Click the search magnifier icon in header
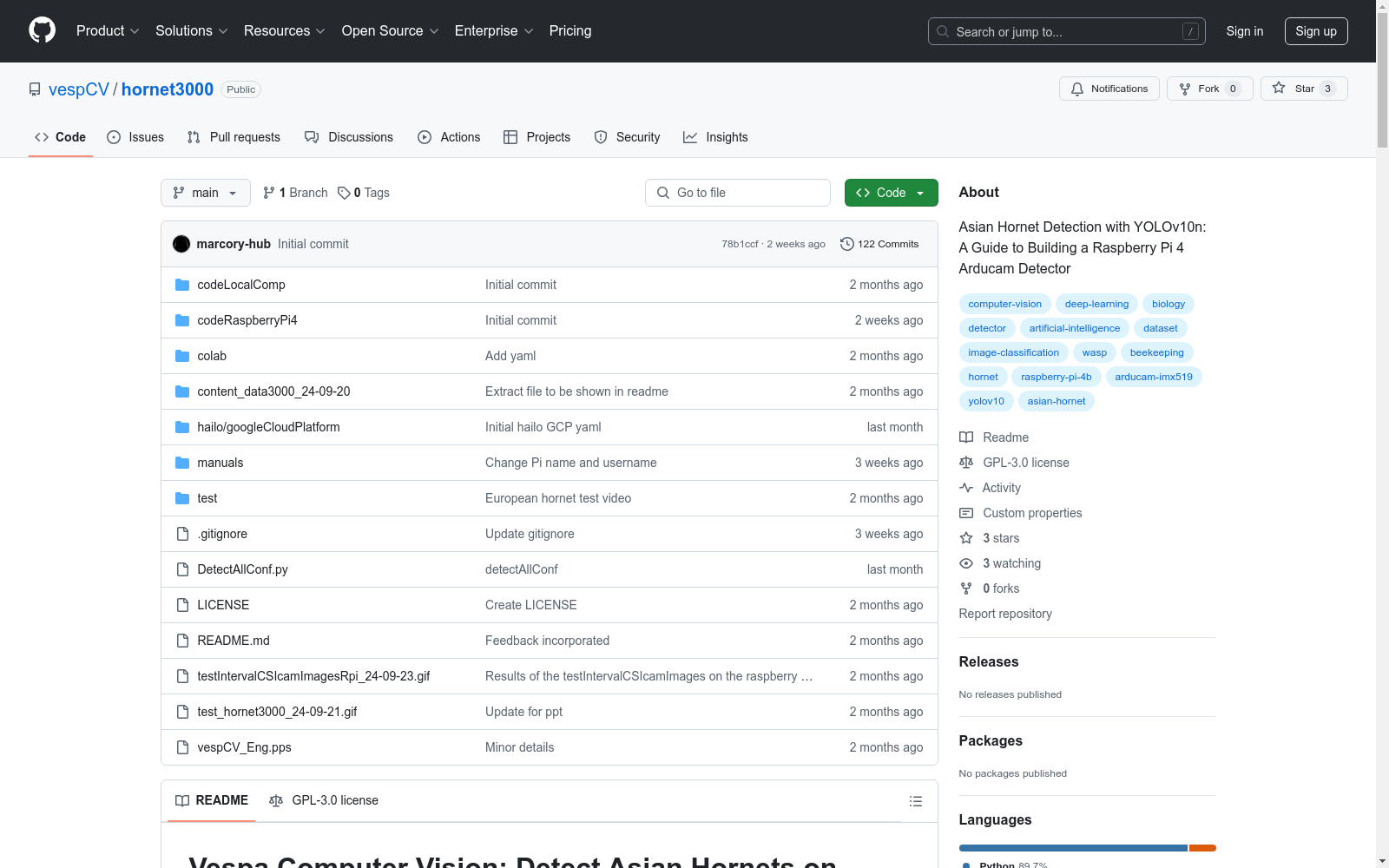The image size is (1389, 868). coord(943,31)
